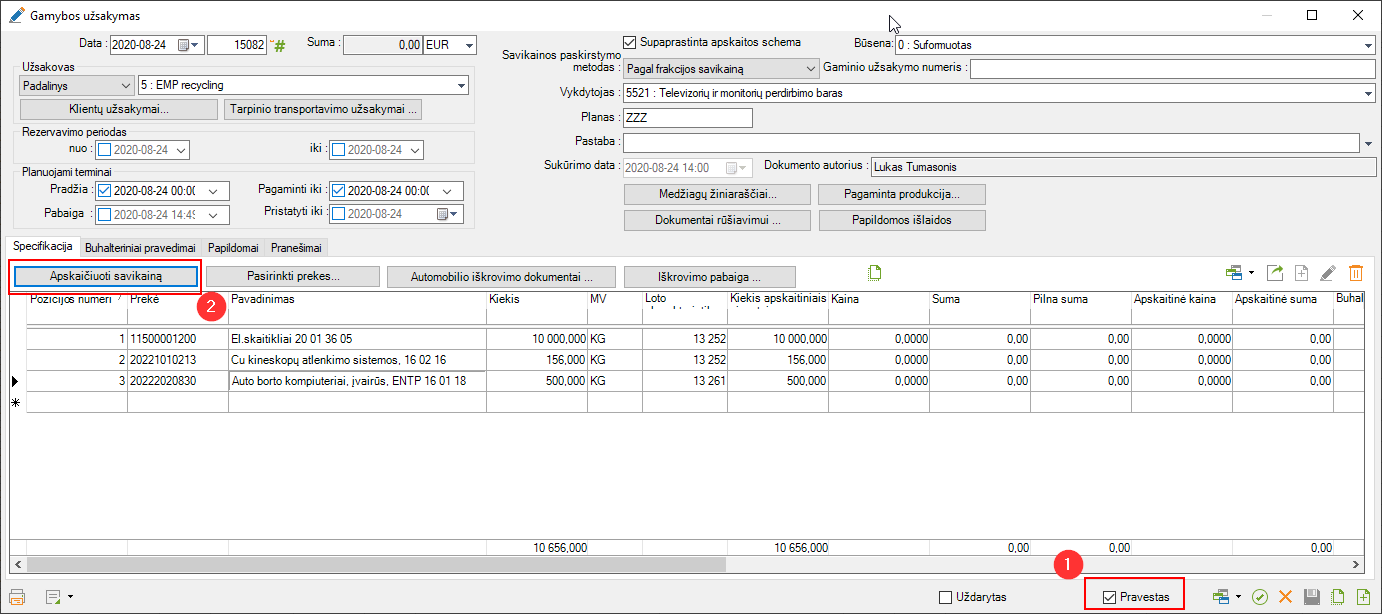This screenshot has width=1382, height=614.
Task: Open the Pranešimai tab
Action: pyautogui.click(x=296, y=247)
